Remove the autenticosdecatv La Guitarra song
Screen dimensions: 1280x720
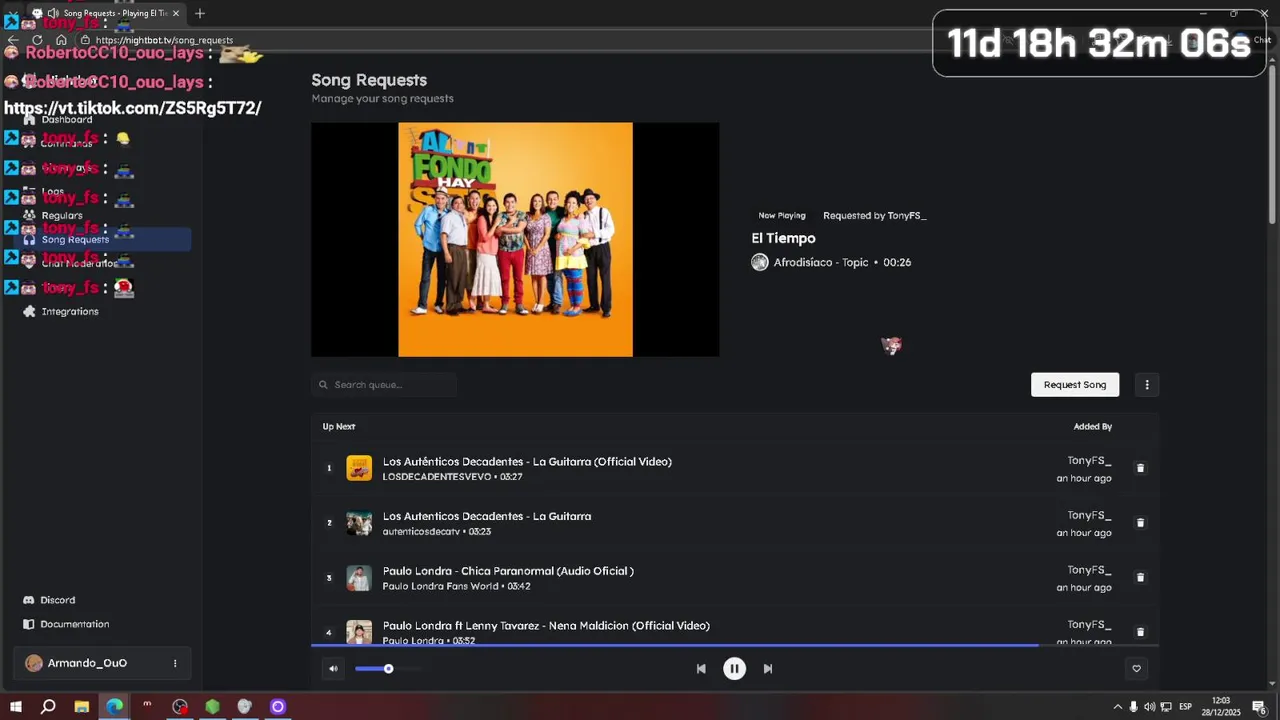[1140, 523]
